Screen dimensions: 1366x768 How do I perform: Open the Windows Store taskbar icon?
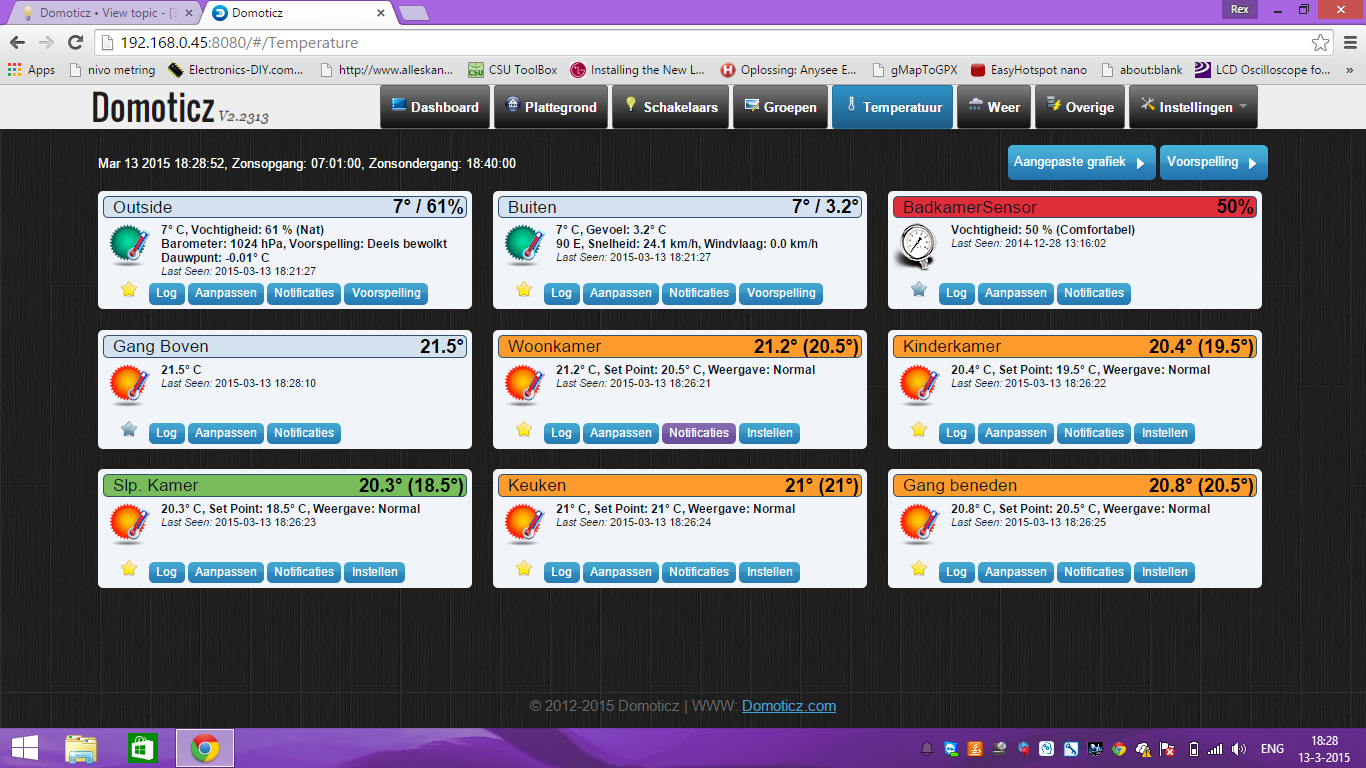coord(143,748)
